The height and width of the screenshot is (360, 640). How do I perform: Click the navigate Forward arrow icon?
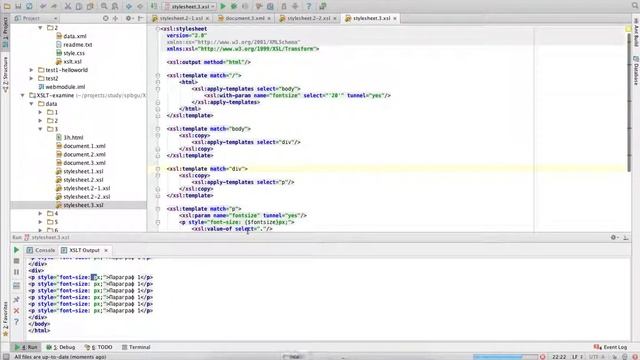click(x=140, y=6)
